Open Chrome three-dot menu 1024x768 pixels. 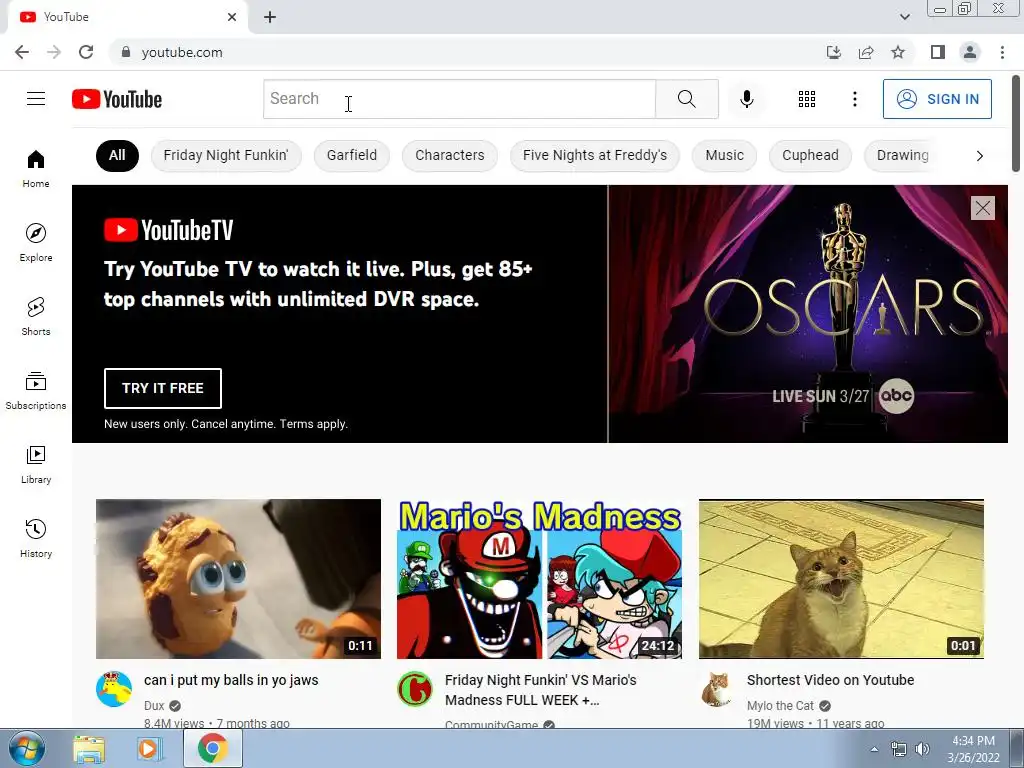[1002, 52]
